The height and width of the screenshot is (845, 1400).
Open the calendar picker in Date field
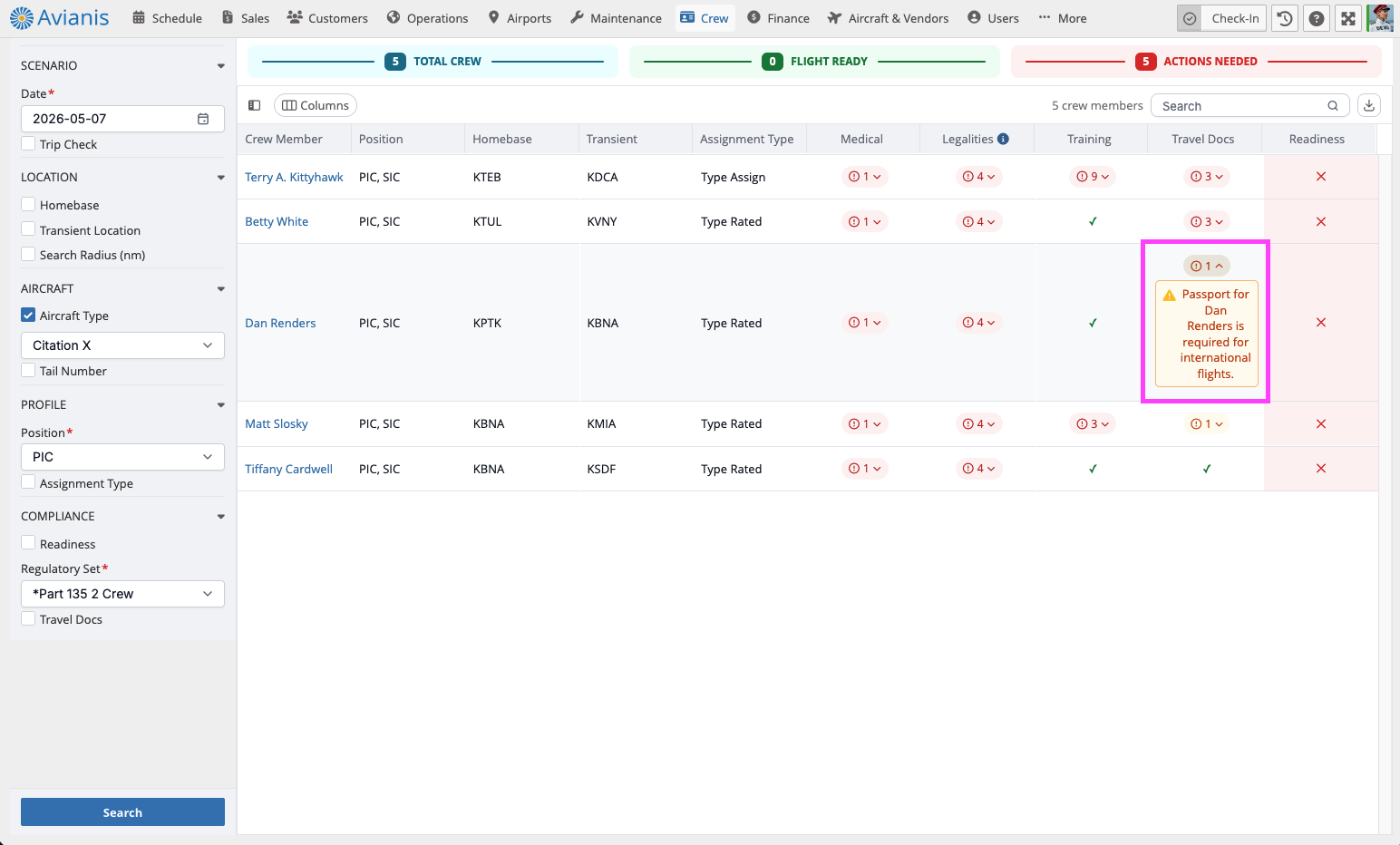[x=203, y=119]
